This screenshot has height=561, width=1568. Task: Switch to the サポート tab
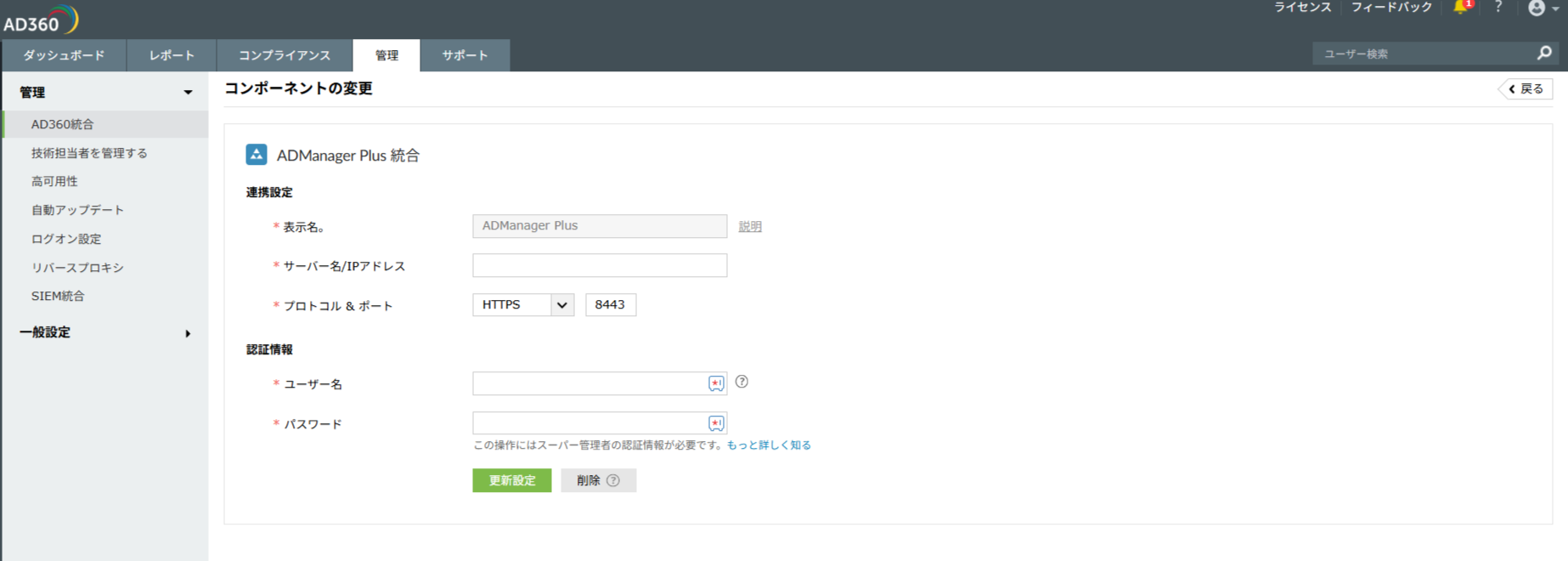tap(465, 55)
